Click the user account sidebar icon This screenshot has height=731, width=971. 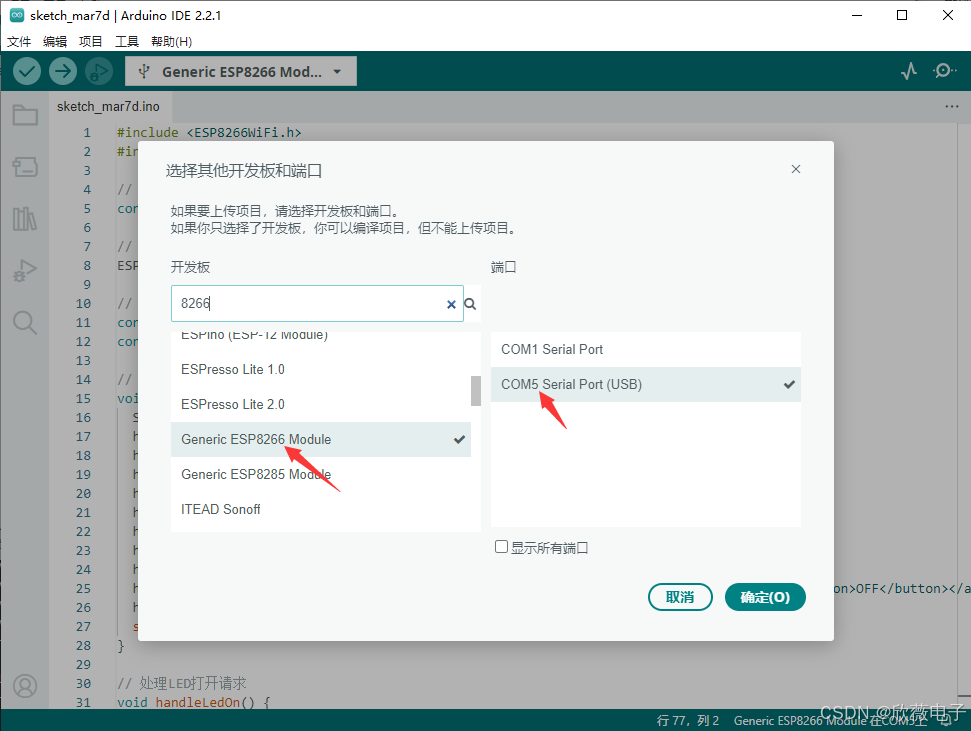click(x=25, y=686)
